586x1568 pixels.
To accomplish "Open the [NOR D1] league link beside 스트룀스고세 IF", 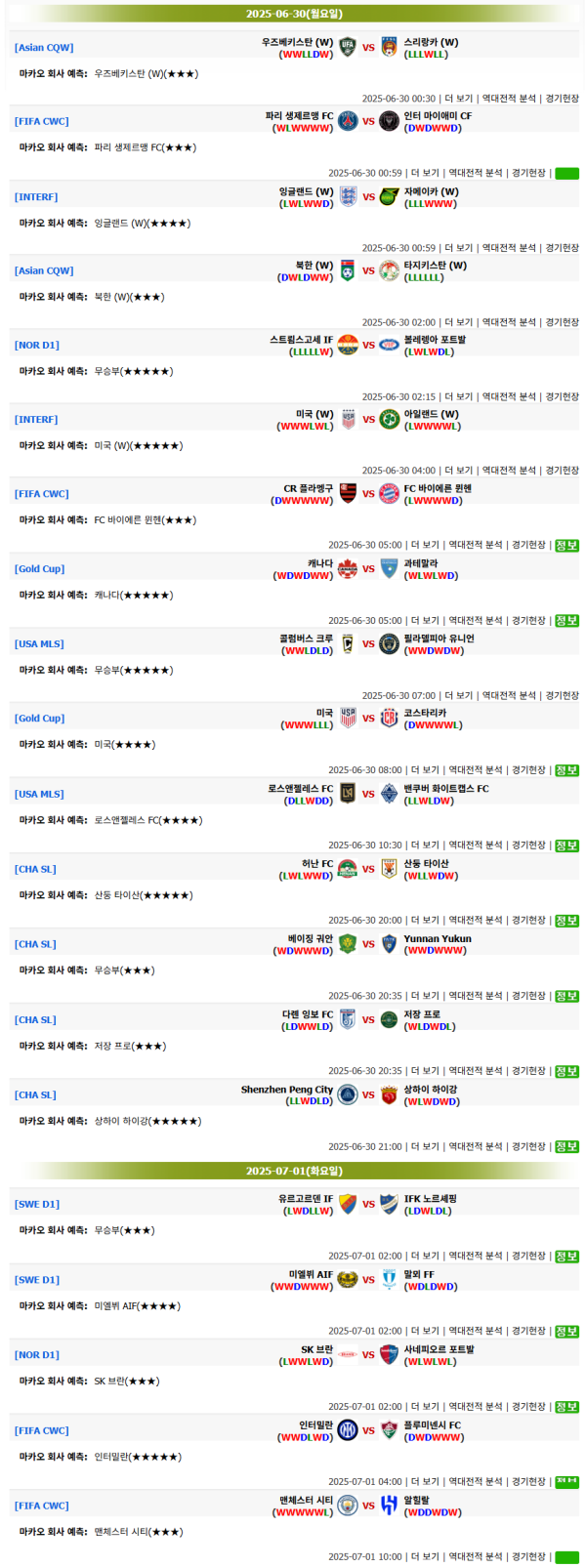I will click(37, 346).
